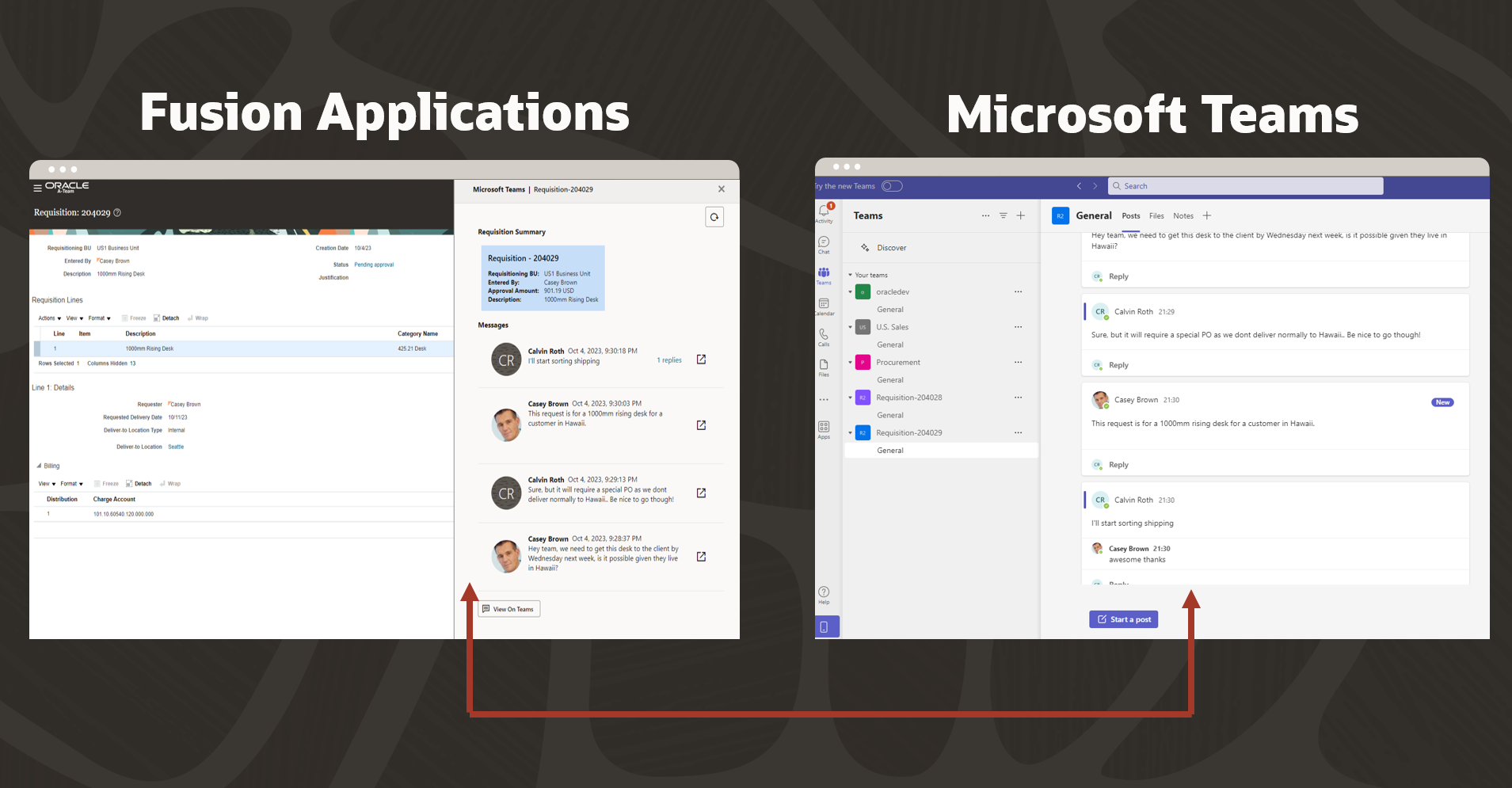Collapse the Billing section
The image size is (1512, 788).
pos(39,466)
